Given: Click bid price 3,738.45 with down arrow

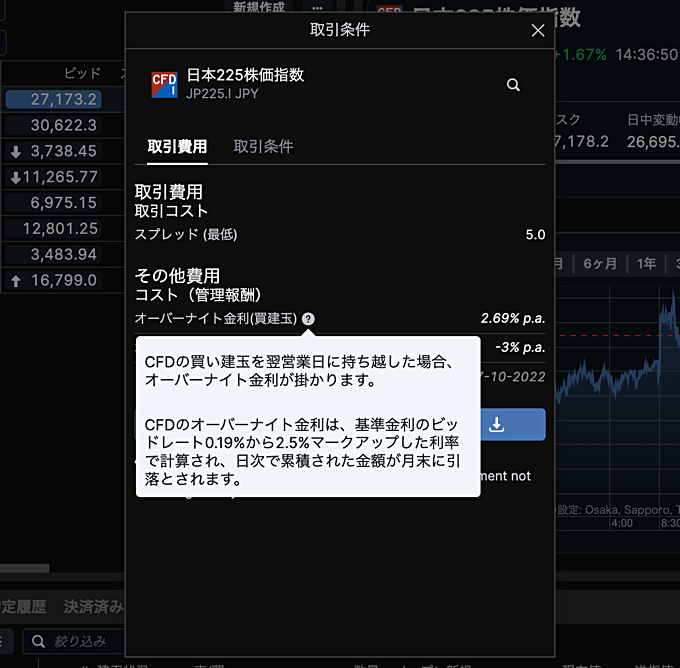Looking at the screenshot, I should click(x=54, y=151).
